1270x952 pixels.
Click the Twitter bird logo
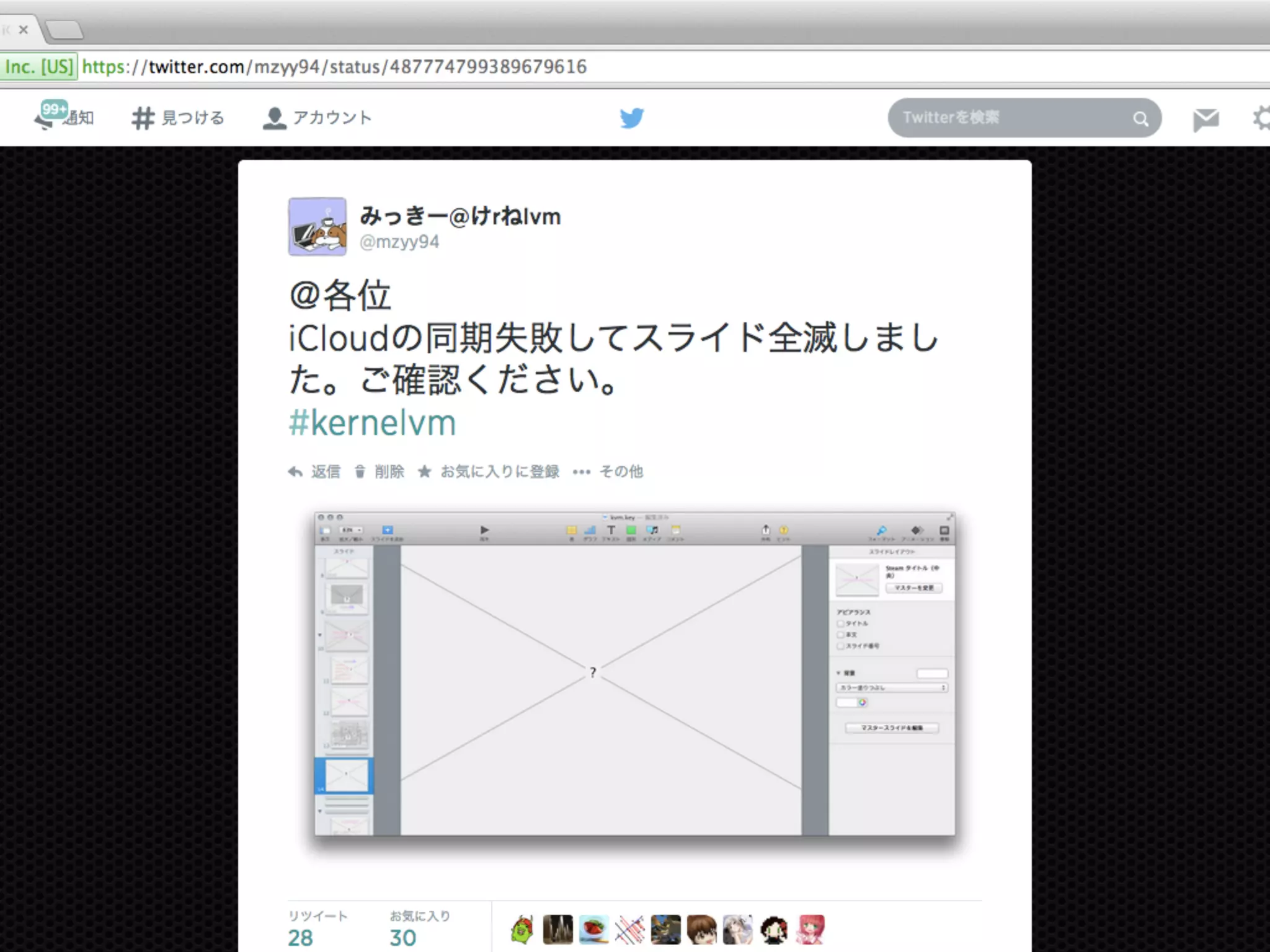point(632,118)
